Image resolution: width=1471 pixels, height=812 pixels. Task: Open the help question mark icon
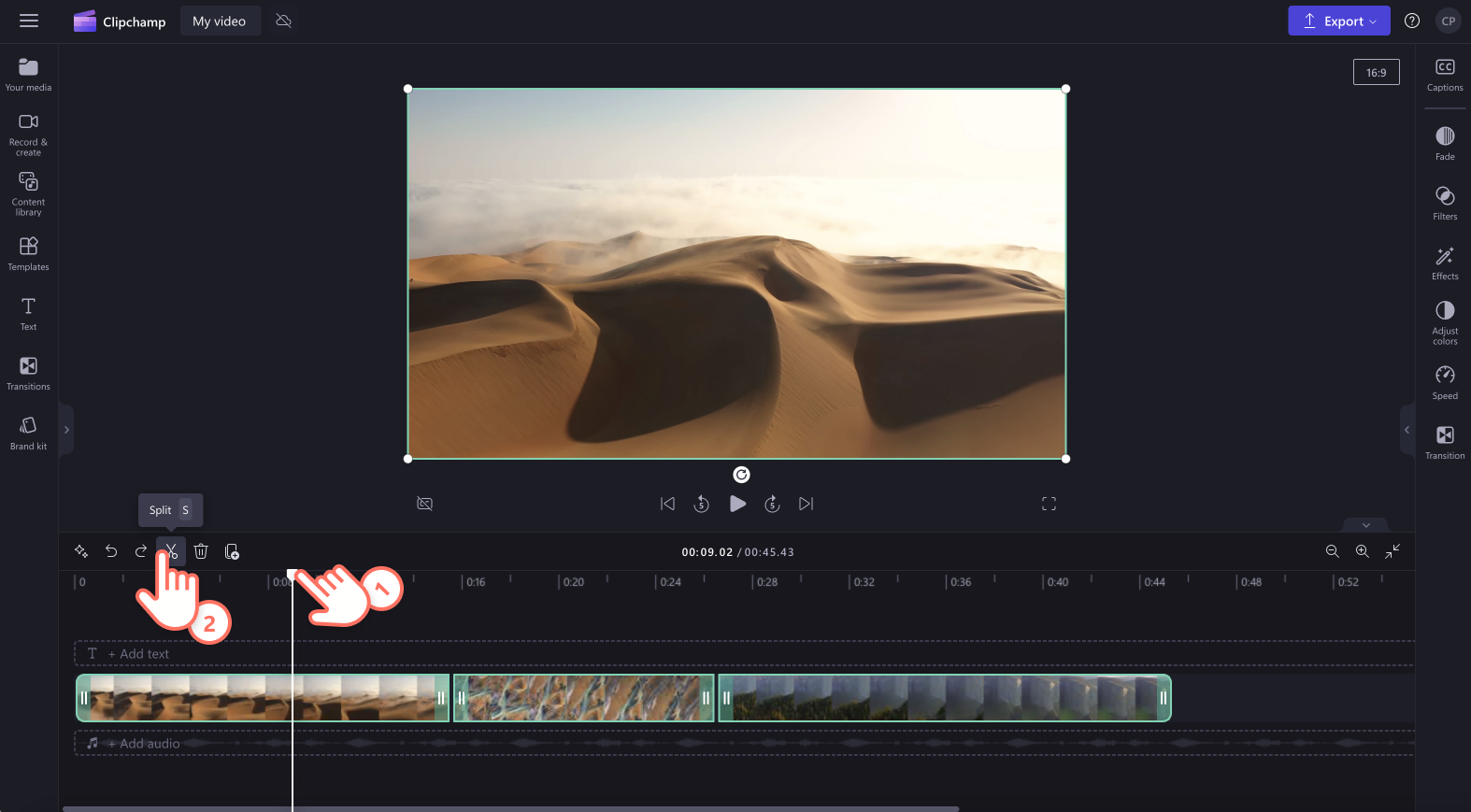(1412, 21)
